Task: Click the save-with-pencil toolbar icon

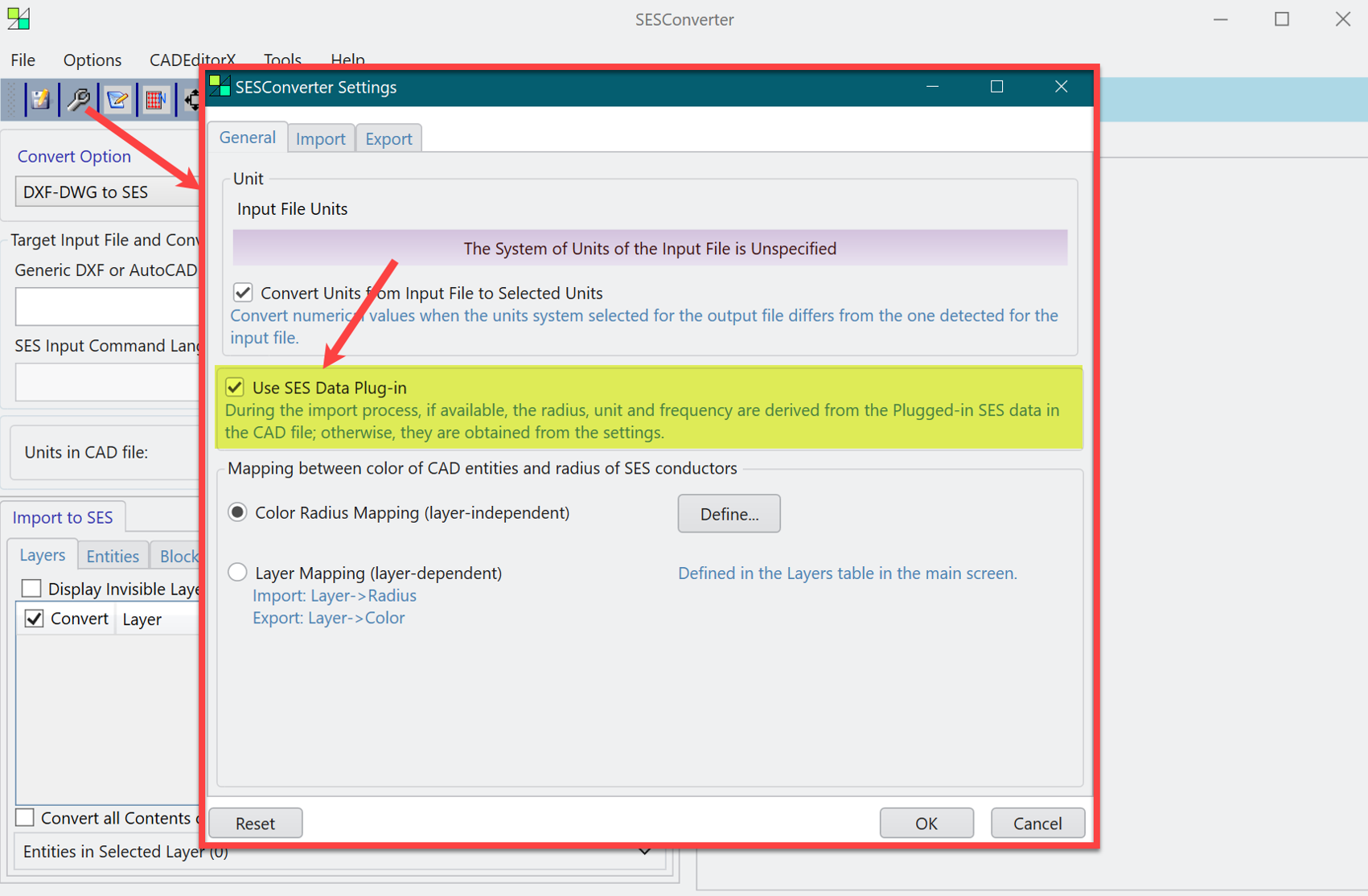Action: coord(40,99)
